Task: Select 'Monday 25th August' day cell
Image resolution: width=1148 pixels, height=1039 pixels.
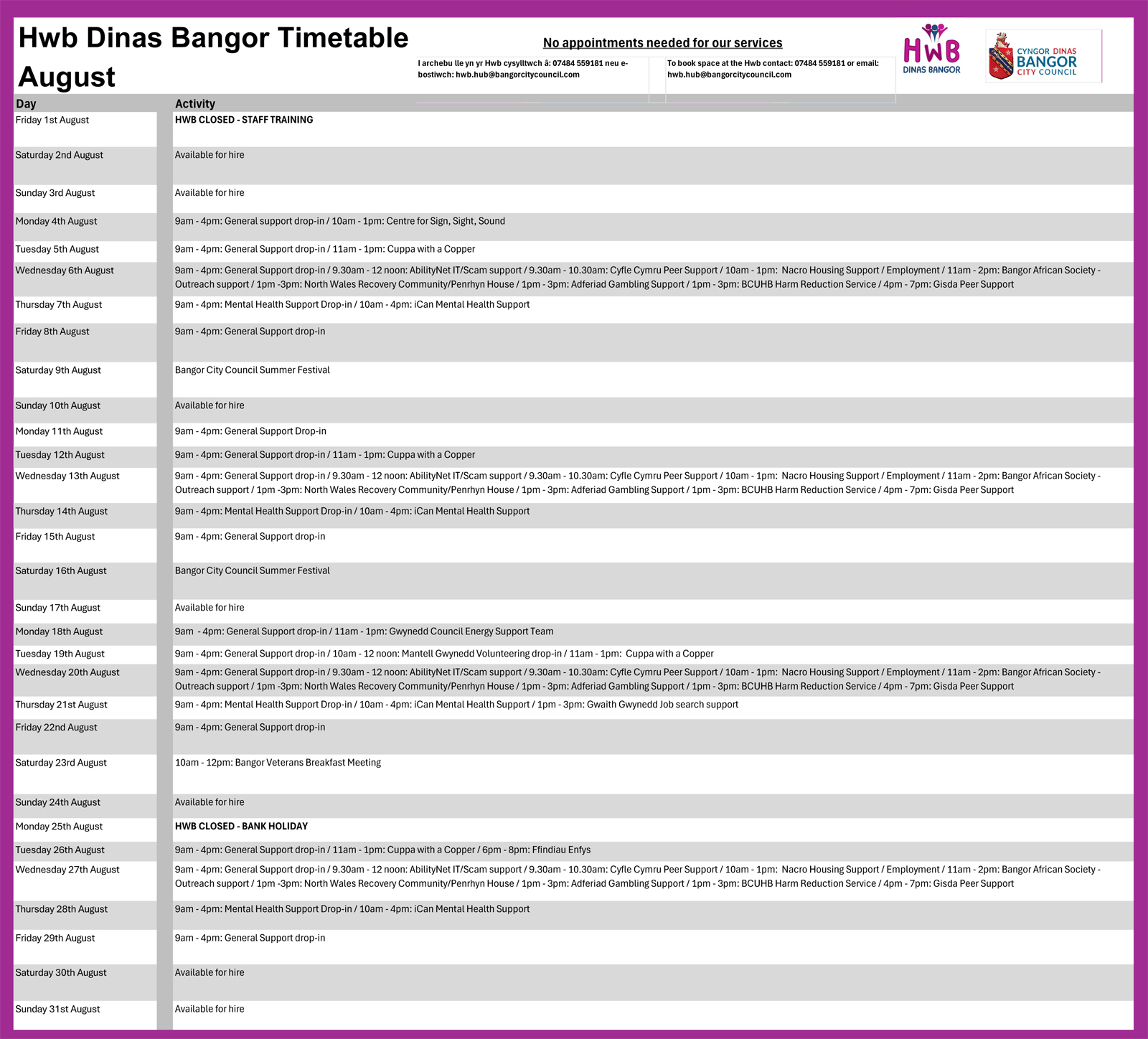Action: pos(85,829)
